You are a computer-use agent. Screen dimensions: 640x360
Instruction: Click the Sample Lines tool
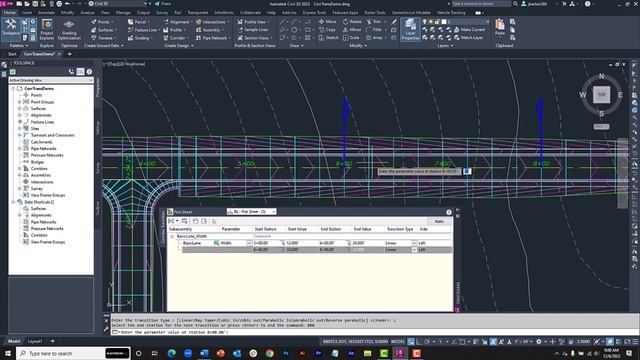point(253,30)
